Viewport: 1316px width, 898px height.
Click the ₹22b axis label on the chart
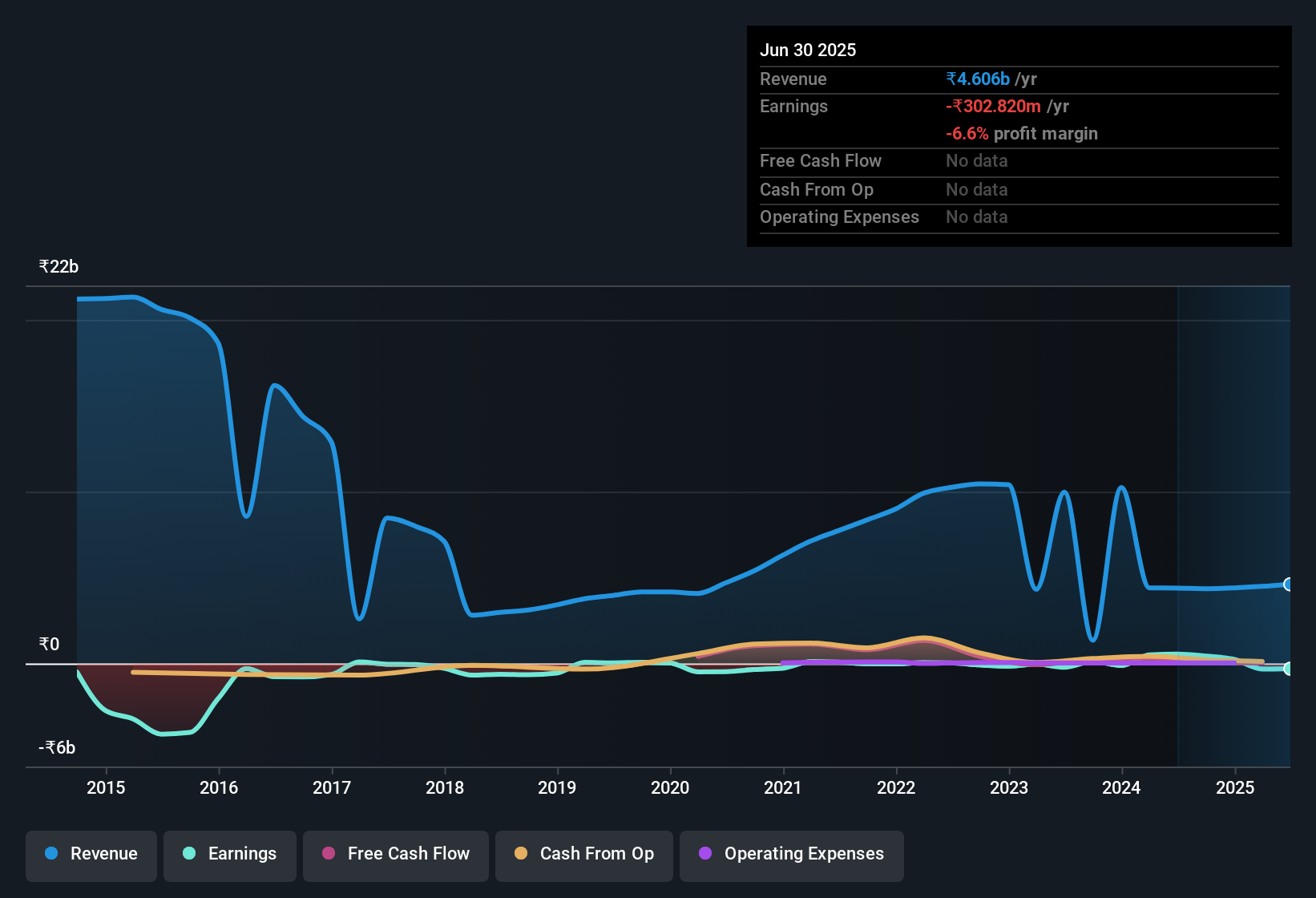pyautogui.click(x=58, y=266)
